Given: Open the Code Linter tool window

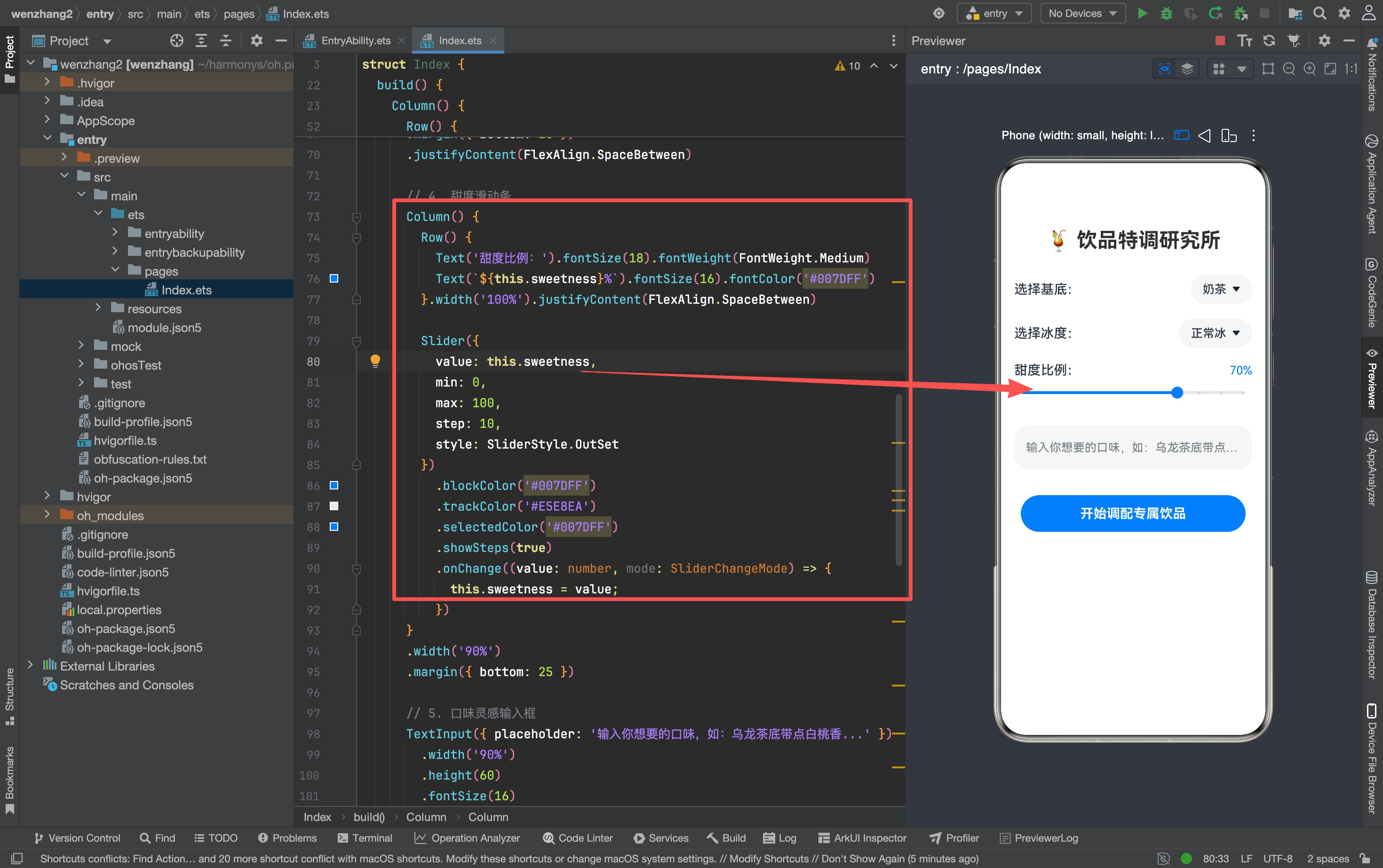Looking at the screenshot, I should 577,837.
